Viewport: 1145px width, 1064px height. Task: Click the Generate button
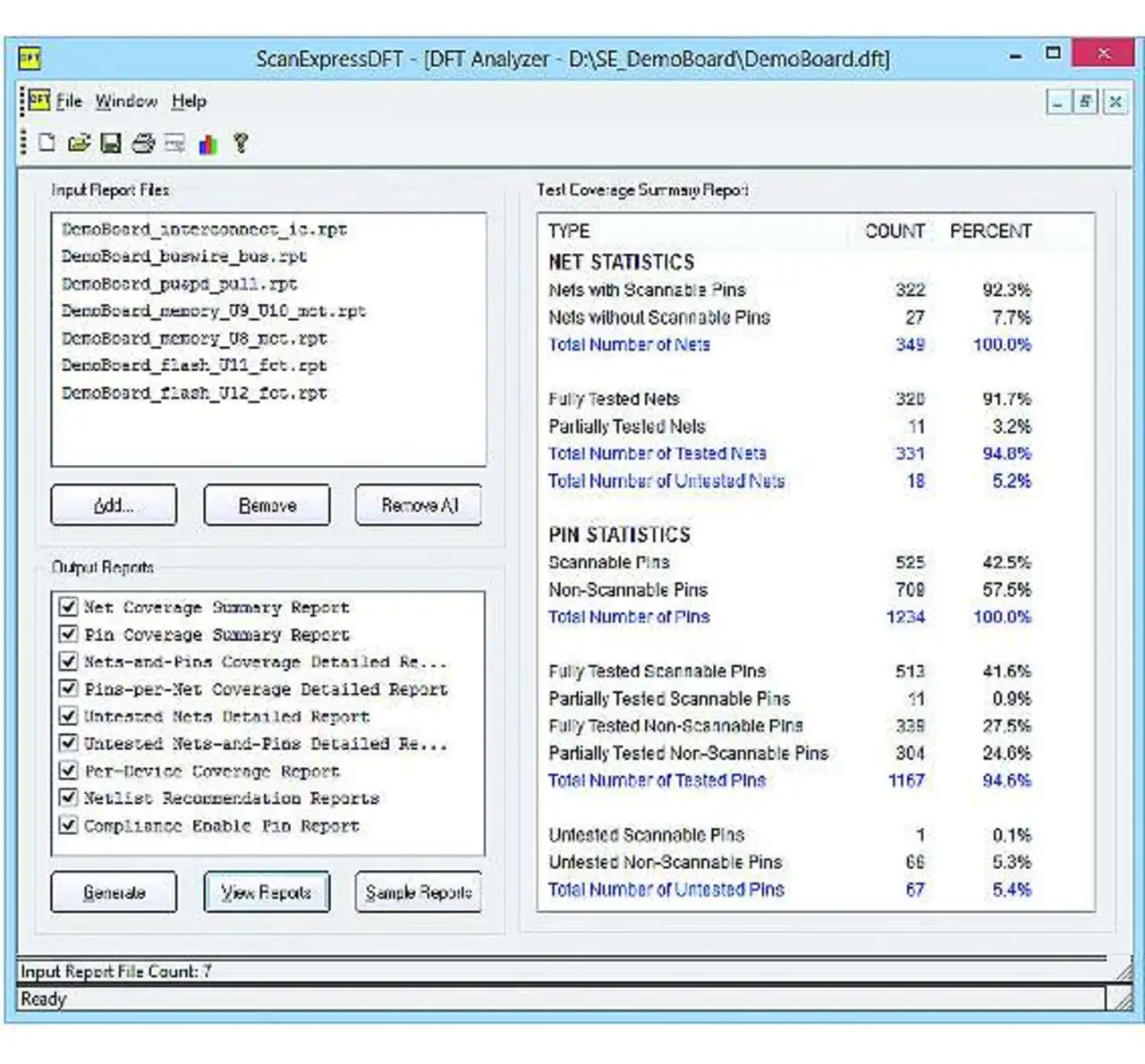point(114,892)
